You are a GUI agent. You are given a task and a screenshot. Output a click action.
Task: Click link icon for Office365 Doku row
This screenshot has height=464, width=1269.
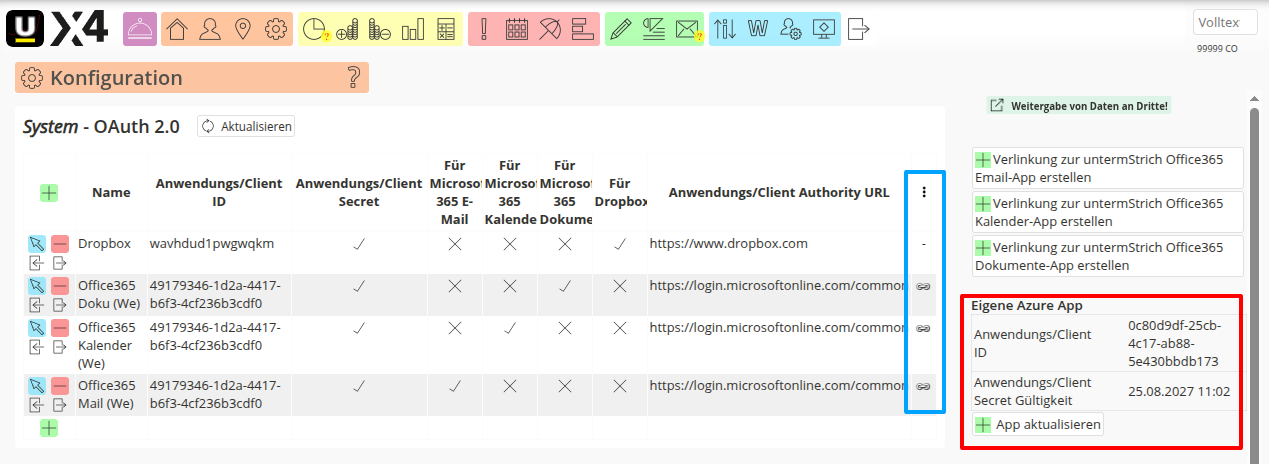click(924, 286)
